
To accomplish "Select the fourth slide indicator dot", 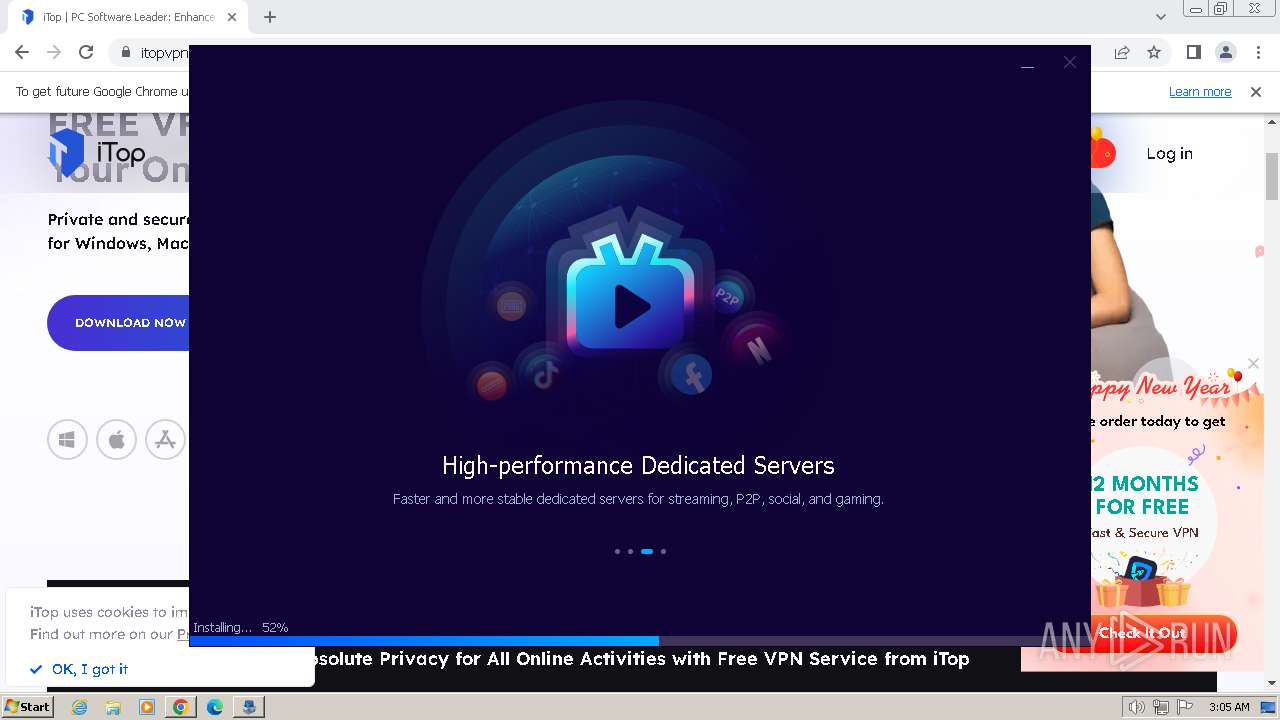I will click(663, 551).
